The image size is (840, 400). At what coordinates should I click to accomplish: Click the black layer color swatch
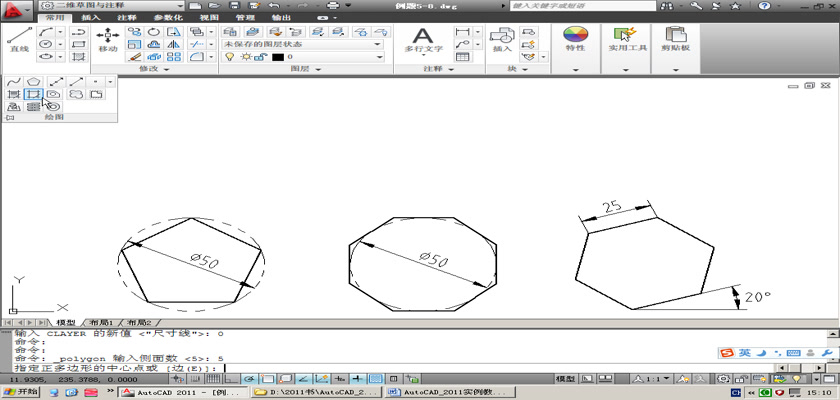point(277,57)
